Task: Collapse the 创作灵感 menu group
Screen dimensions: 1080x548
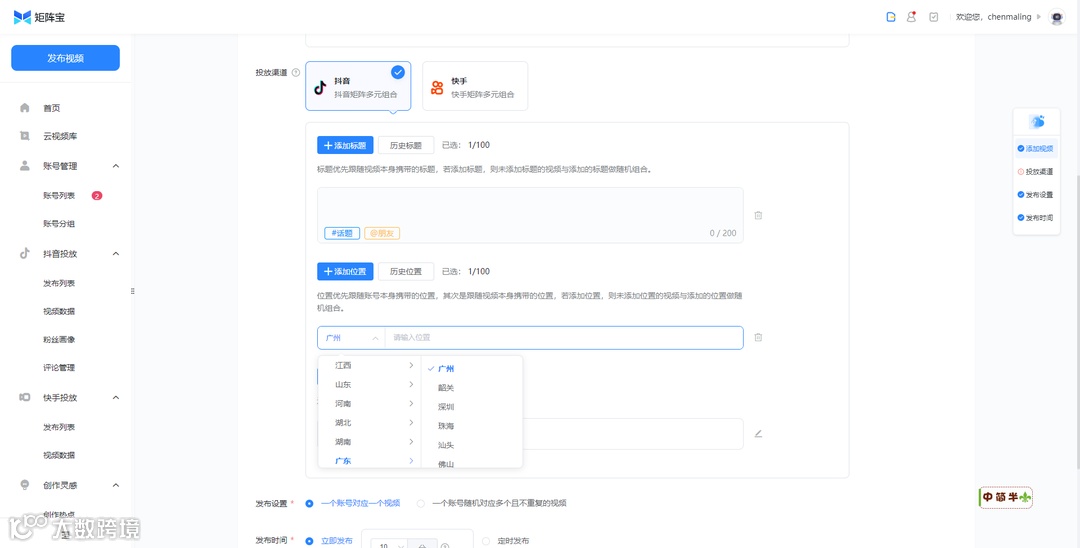Action: (x=116, y=485)
